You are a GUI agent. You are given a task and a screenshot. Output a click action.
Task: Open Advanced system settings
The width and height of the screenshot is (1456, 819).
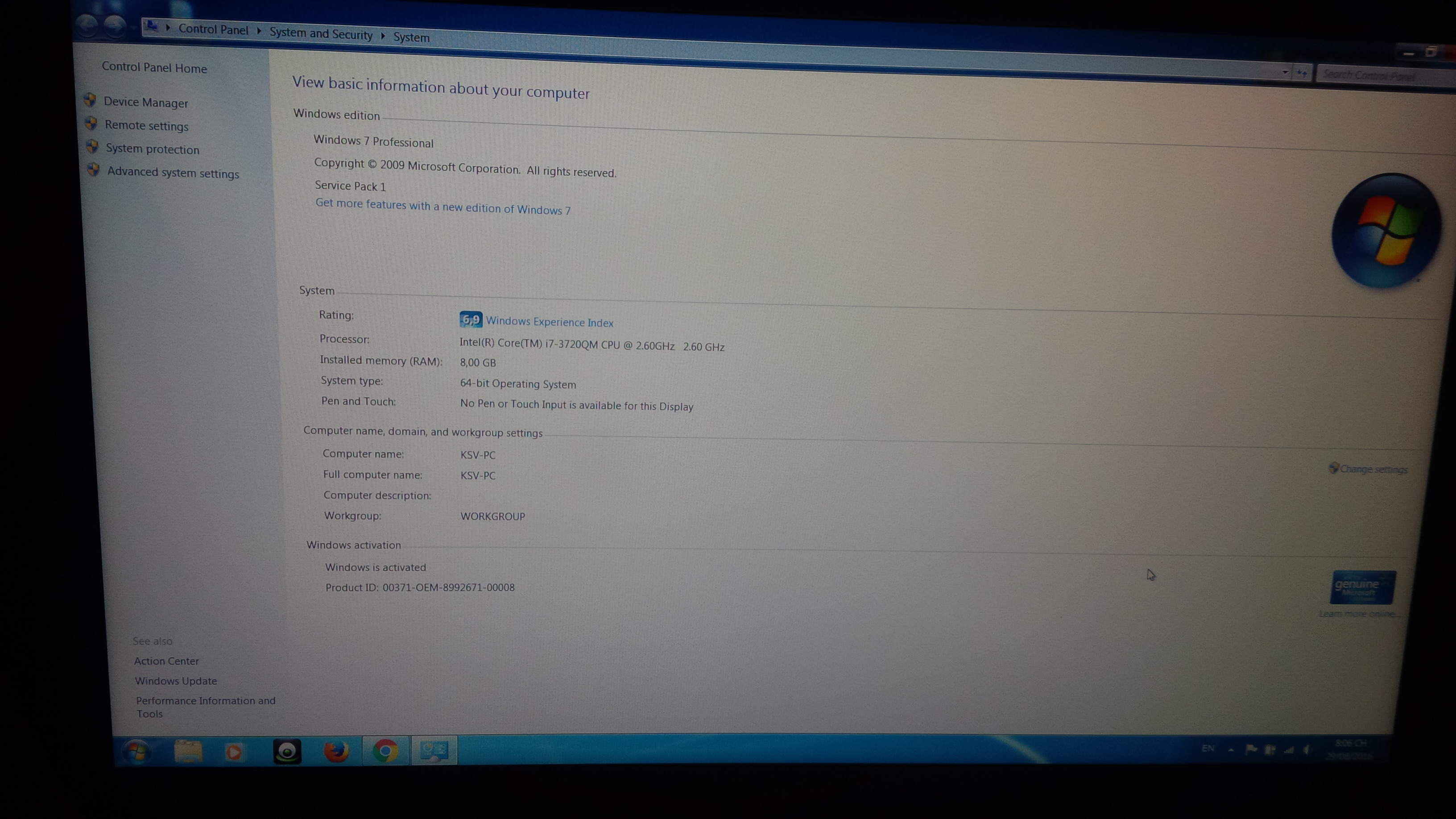point(173,172)
